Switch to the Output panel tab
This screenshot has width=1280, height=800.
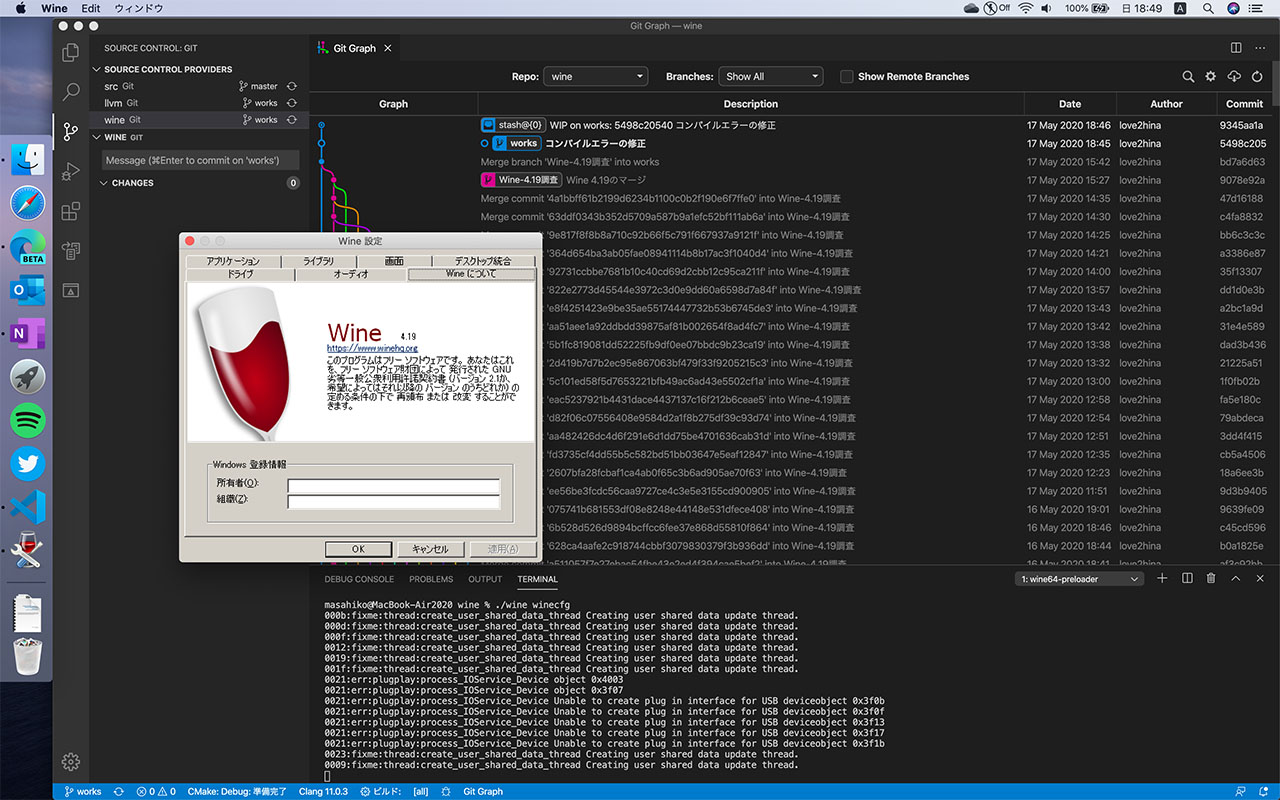(x=485, y=579)
